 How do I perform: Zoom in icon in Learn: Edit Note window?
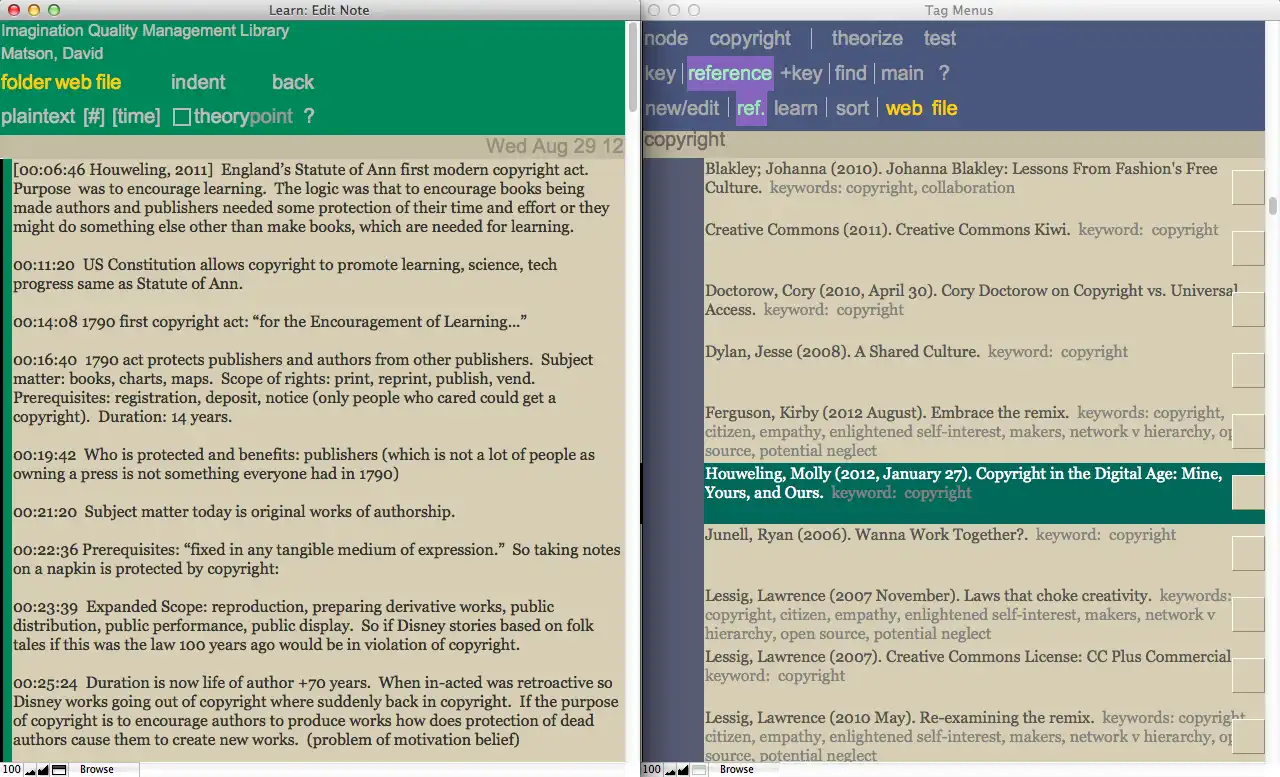44,770
